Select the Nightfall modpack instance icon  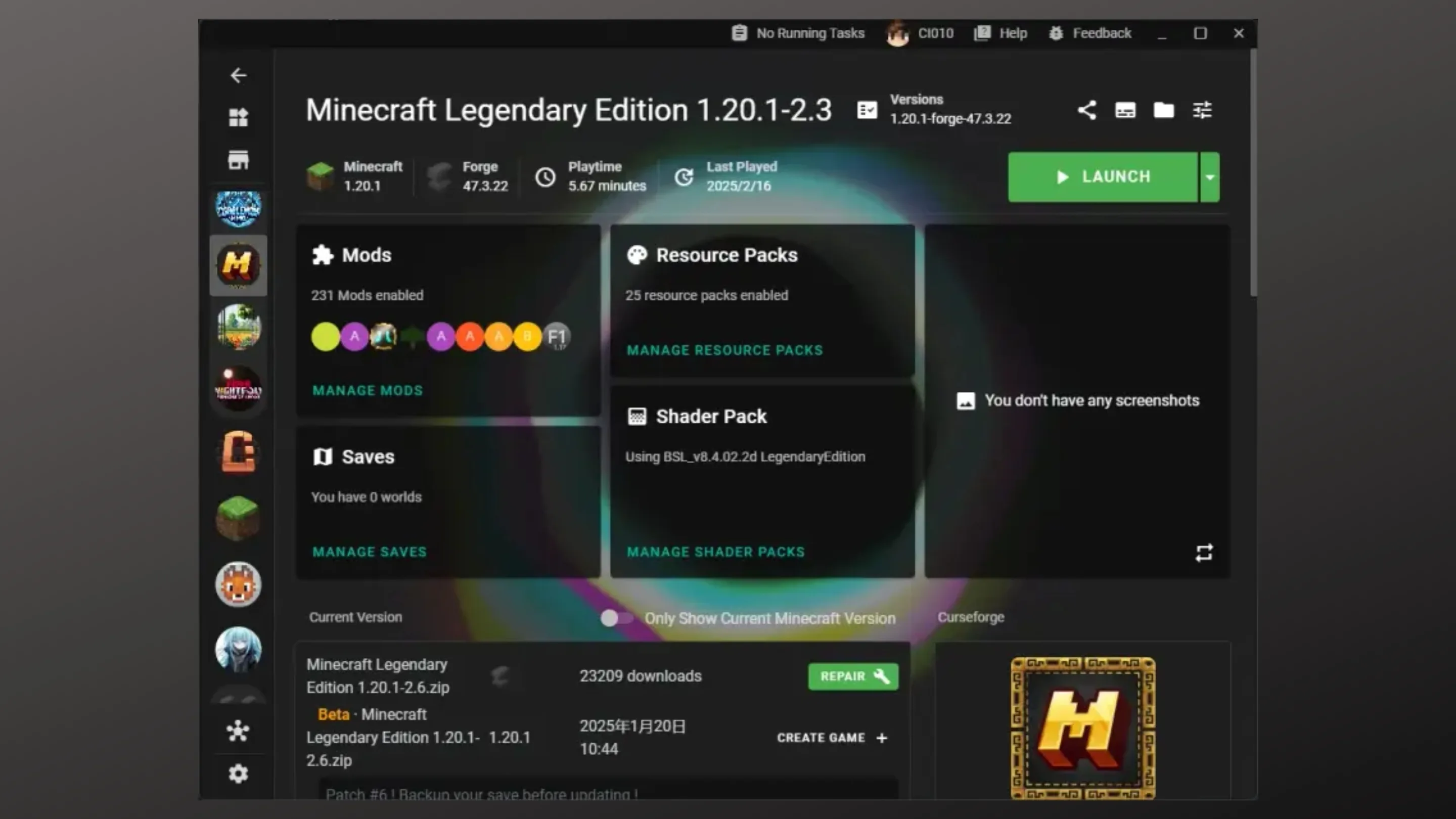pyautogui.click(x=238, y=388)
